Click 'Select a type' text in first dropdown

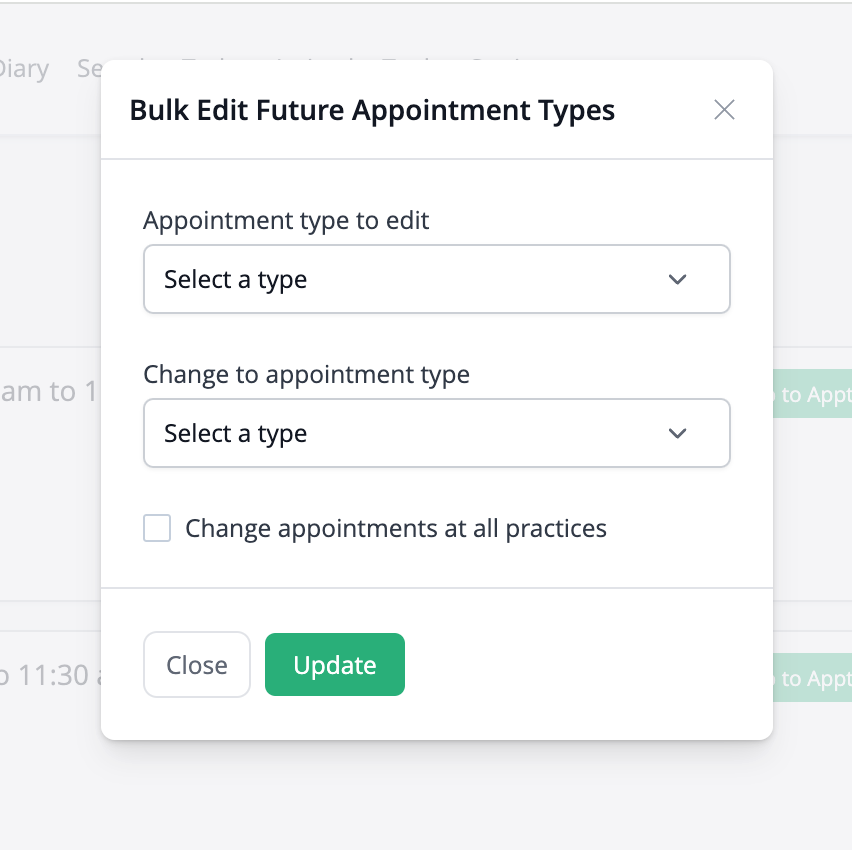pyautogui.click(x=235, y=280)
